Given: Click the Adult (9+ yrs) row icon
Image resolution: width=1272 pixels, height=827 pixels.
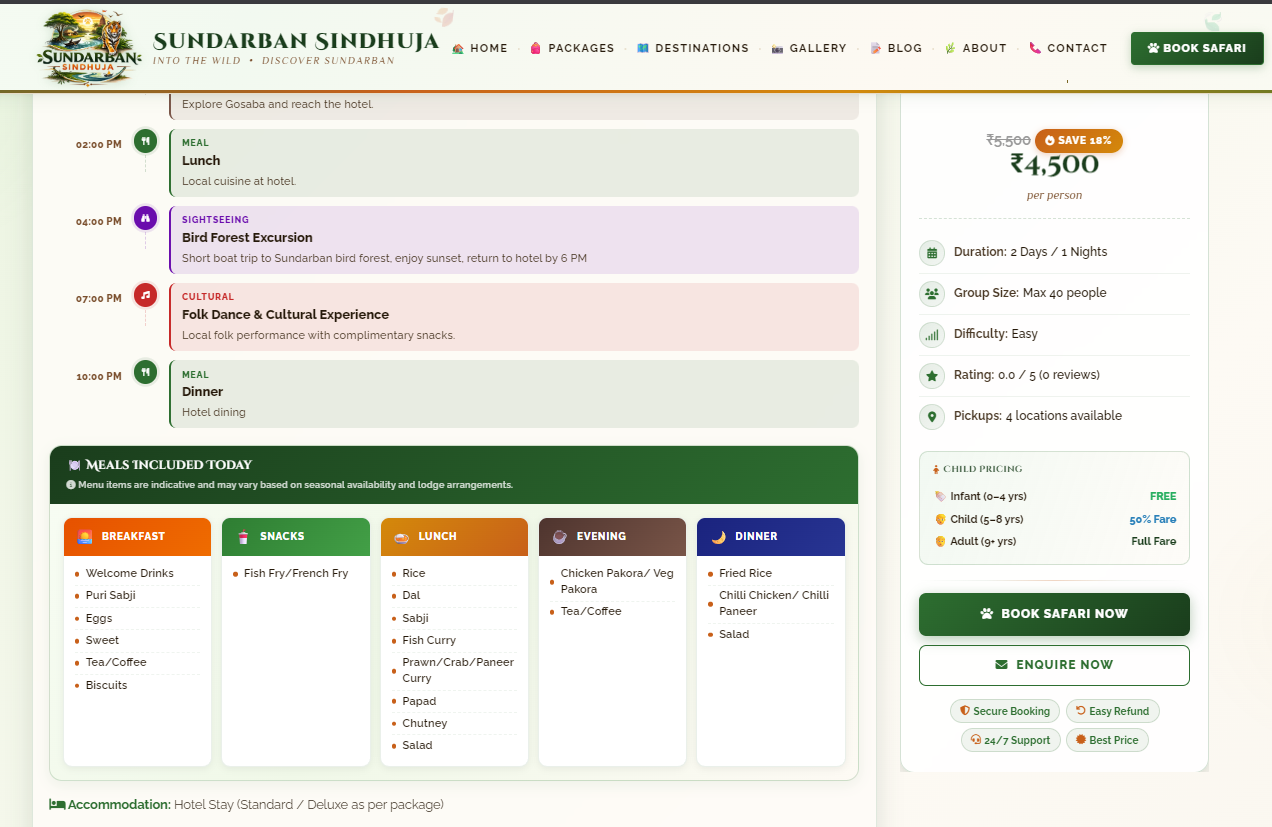Looking at the screenshot, I should 940,542.
